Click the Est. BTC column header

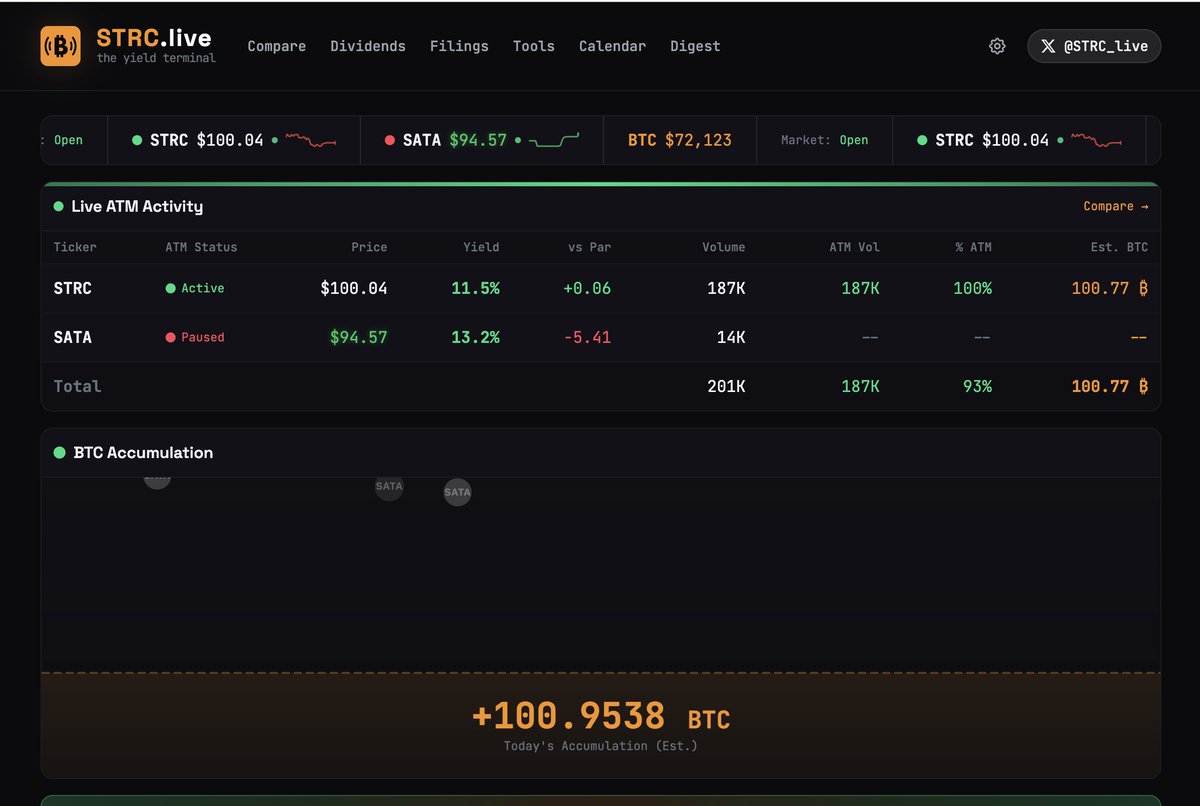[1120, 247]
